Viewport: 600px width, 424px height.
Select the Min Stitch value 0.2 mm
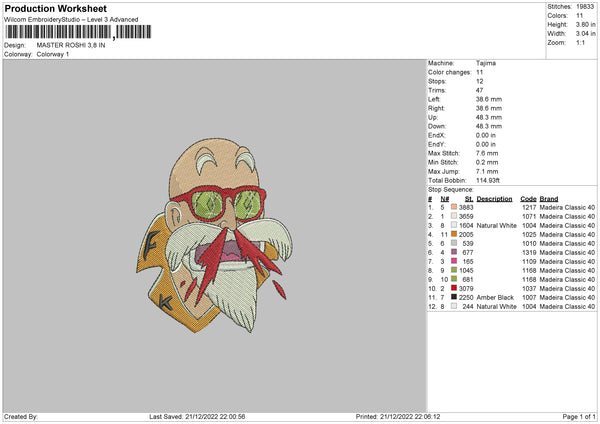click(487, 162)
